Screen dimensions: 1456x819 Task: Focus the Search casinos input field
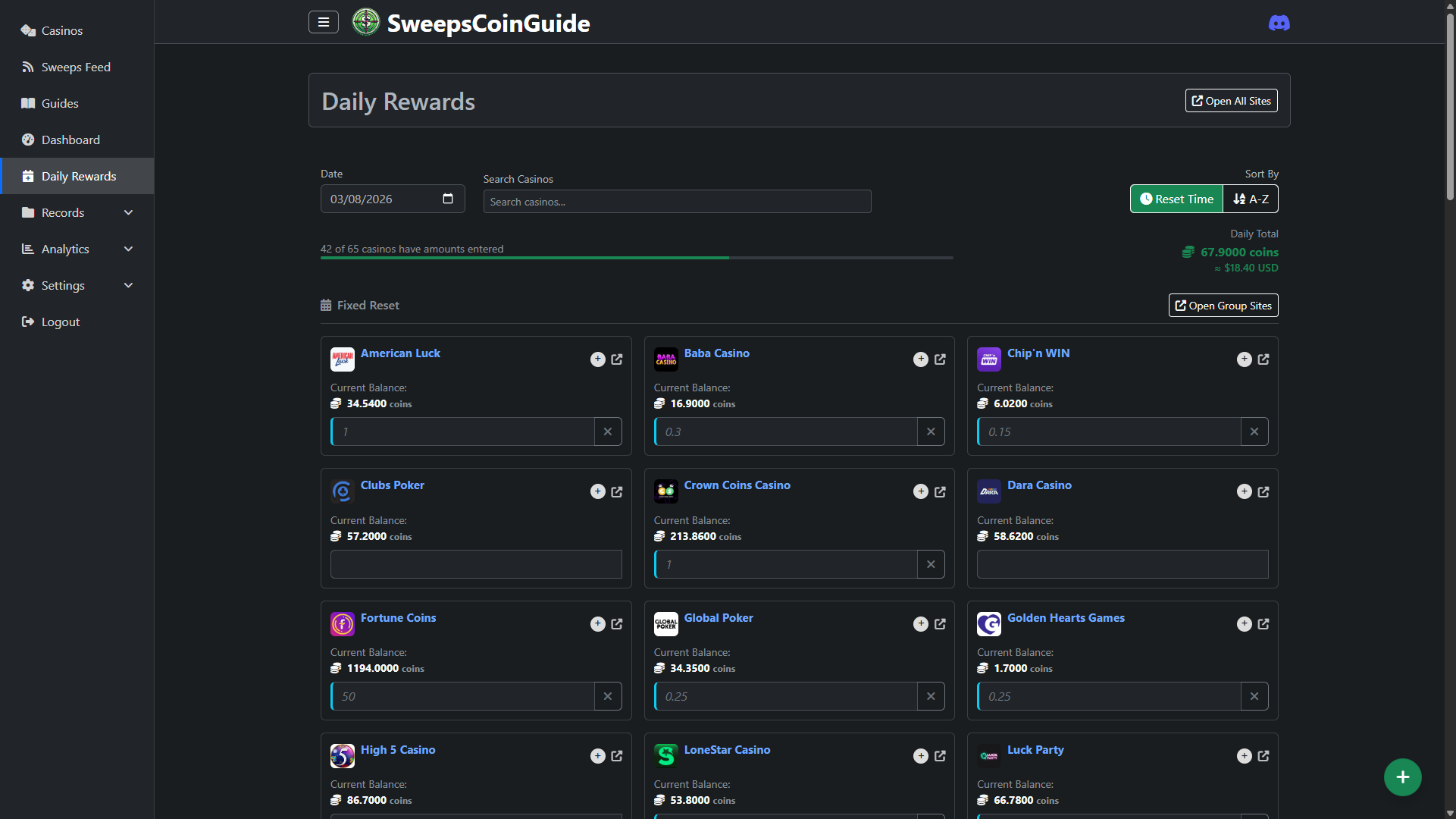coord(677,202)
